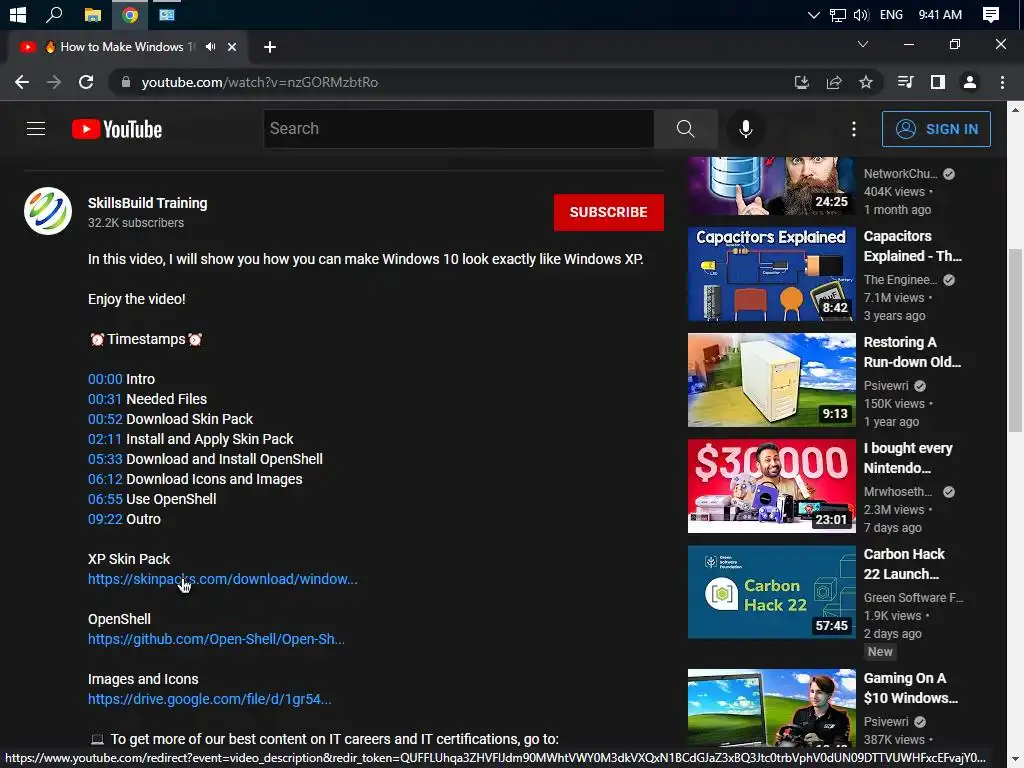Open the Chrome tab search dropdown
Image resolution: width=1024 pixels, height=768 pixels.
click(863, 44)
